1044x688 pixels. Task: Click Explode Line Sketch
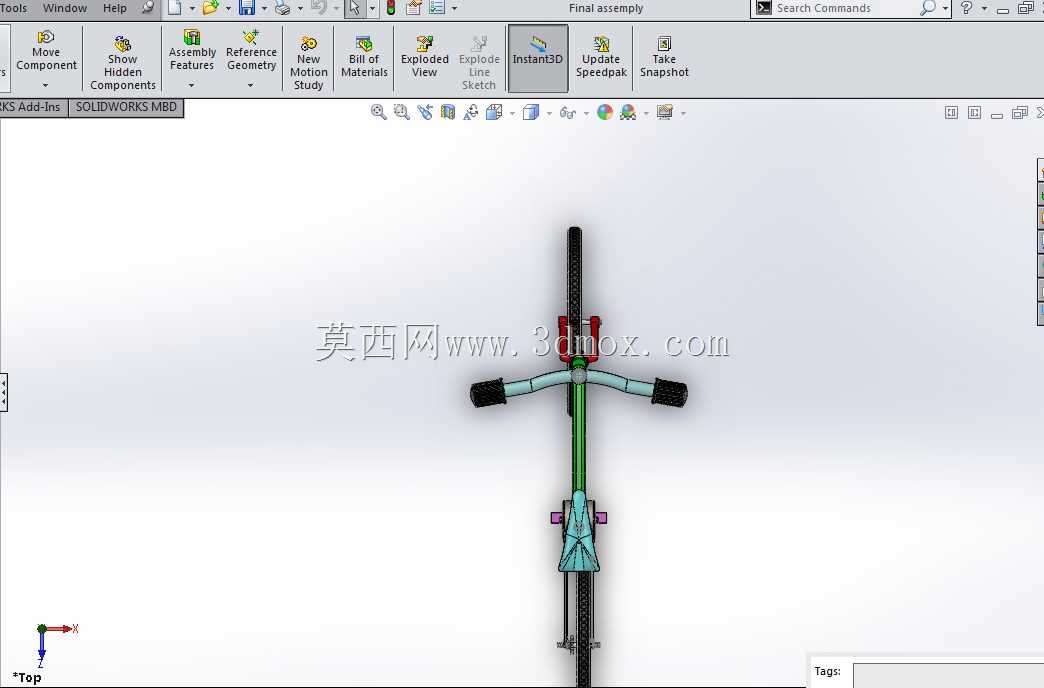point(479,63)
